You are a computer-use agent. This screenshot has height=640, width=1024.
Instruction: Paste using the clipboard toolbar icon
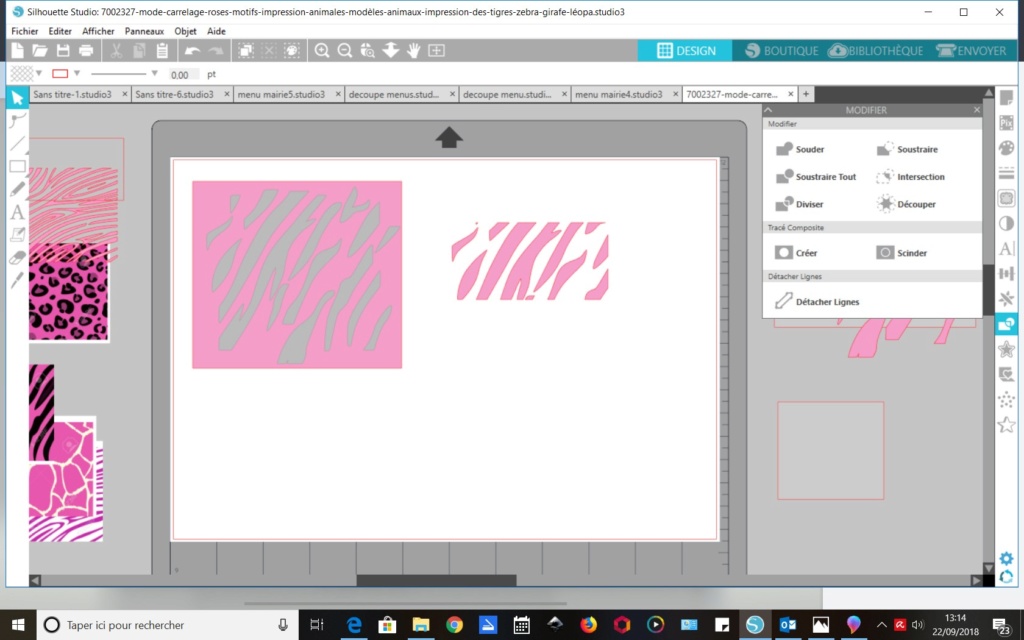click(x=162, y=50)
